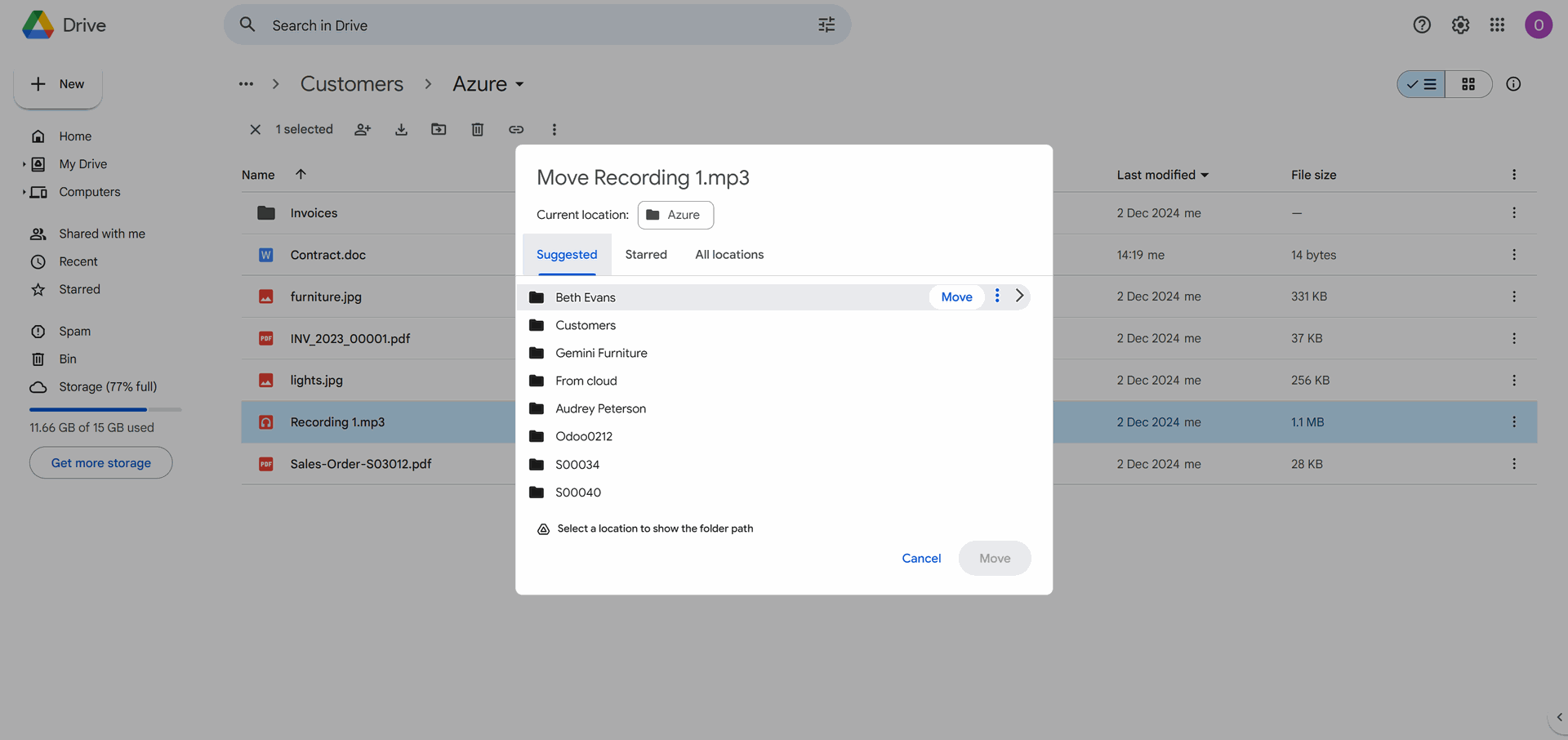Switch to grid layout view
Viewport: 1568px width, 740px height.
pyautogui.click(x=1468, y=84)
